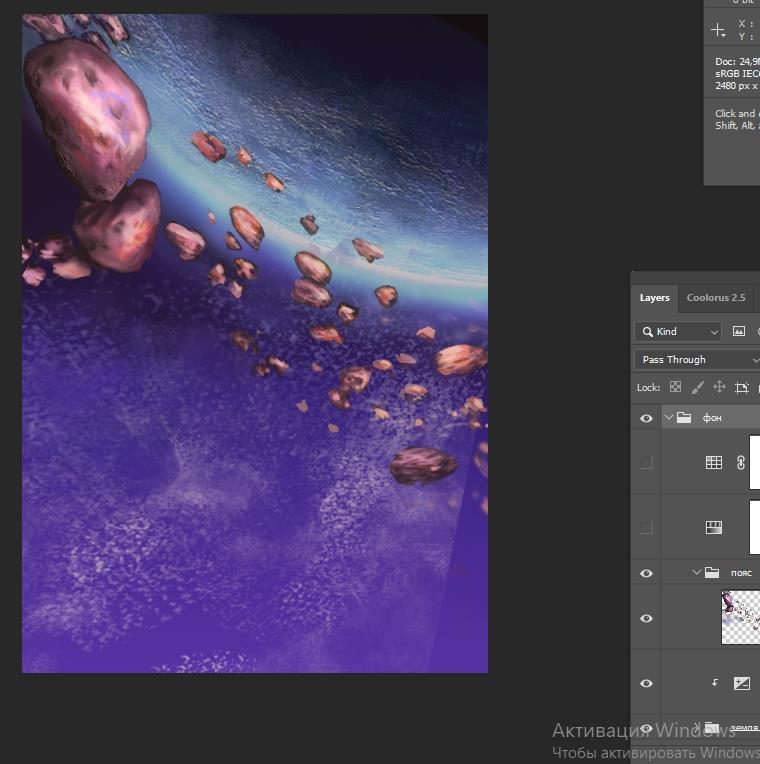
Task: Show the hidden Color Lookup layer
Action: 646,462
